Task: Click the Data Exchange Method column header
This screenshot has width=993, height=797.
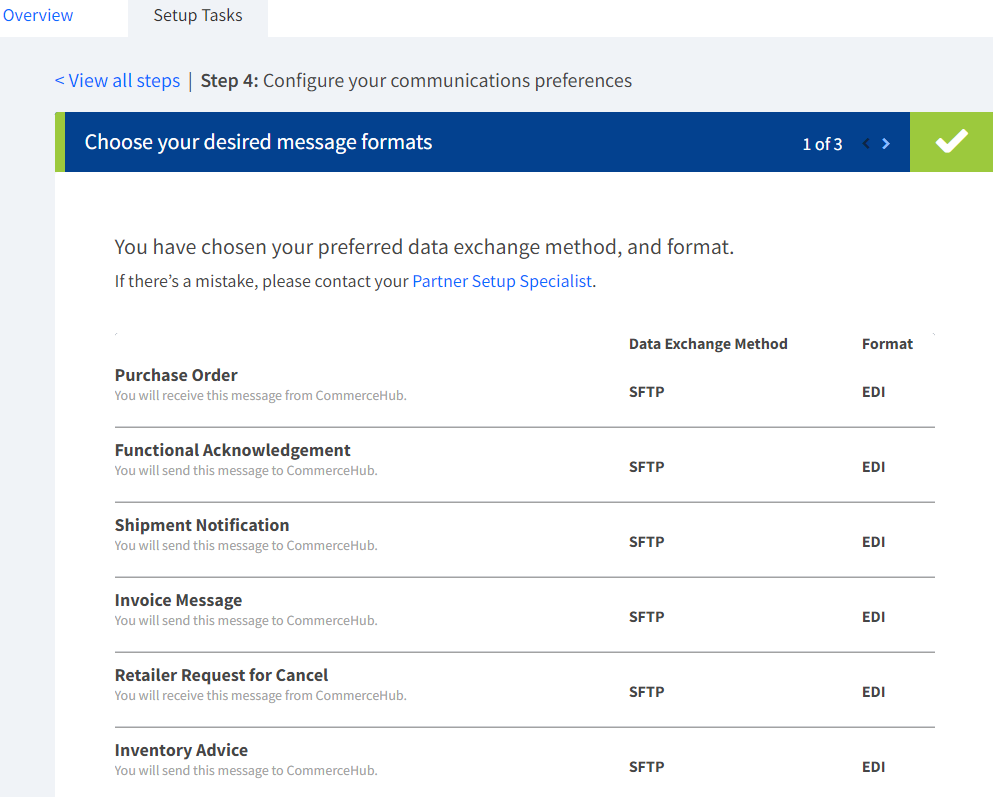Action: 708,344
